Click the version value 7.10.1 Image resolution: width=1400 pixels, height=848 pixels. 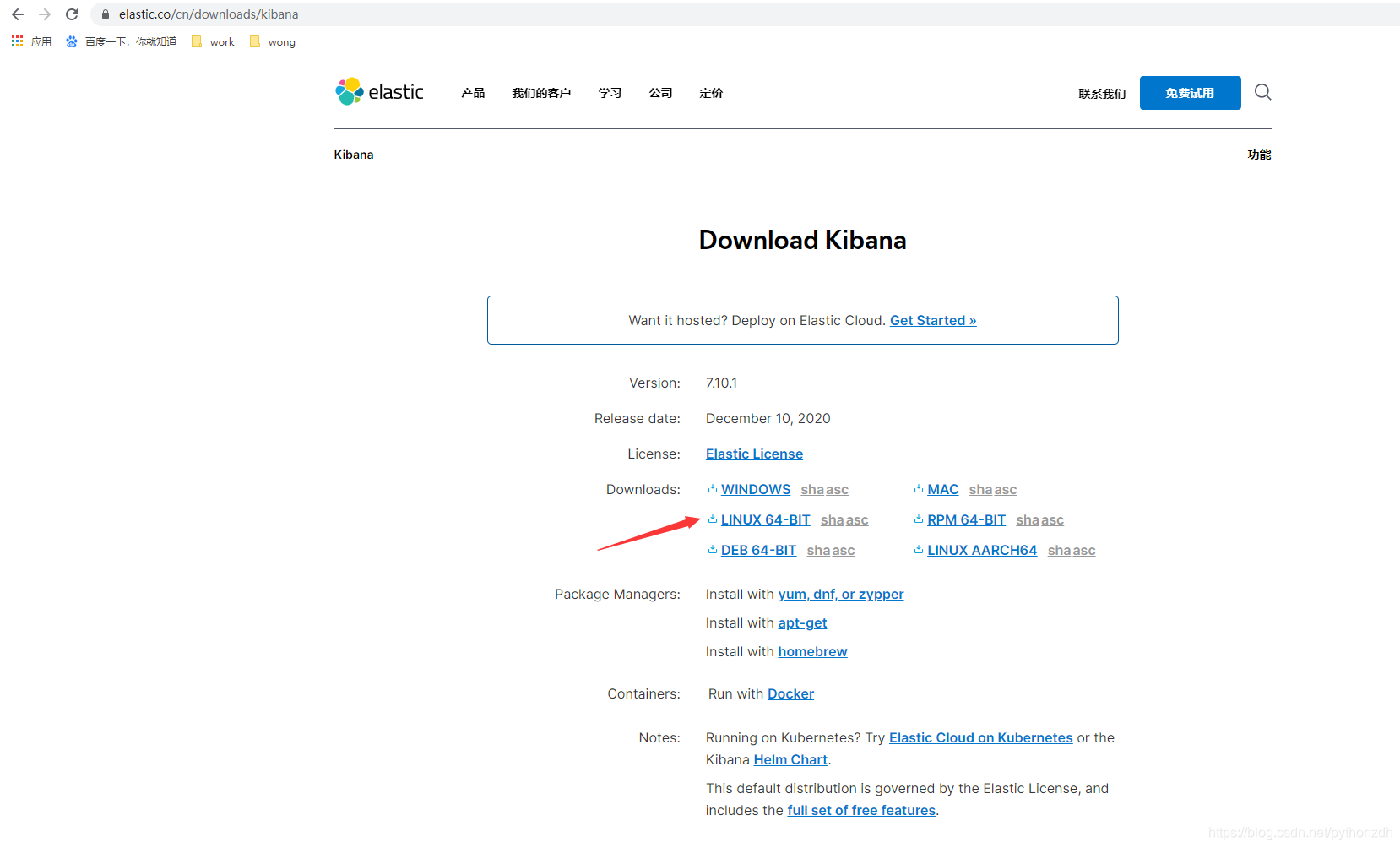(x=721, y=383)
